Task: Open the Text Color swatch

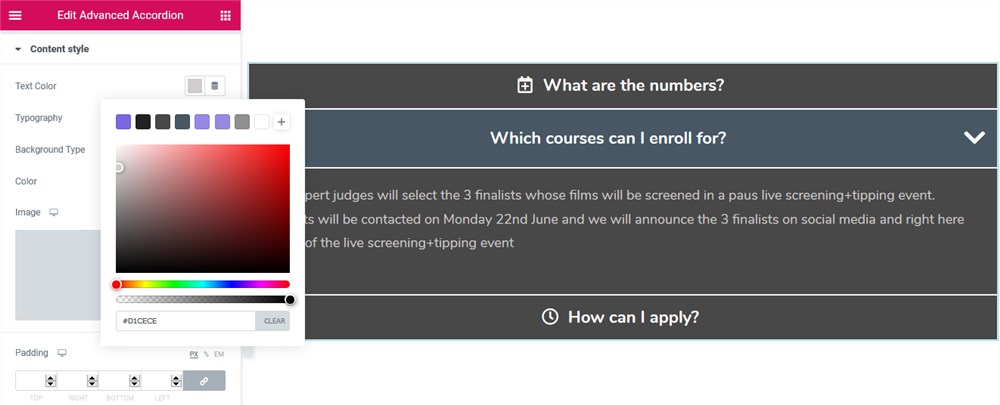Action: [195, 85]
